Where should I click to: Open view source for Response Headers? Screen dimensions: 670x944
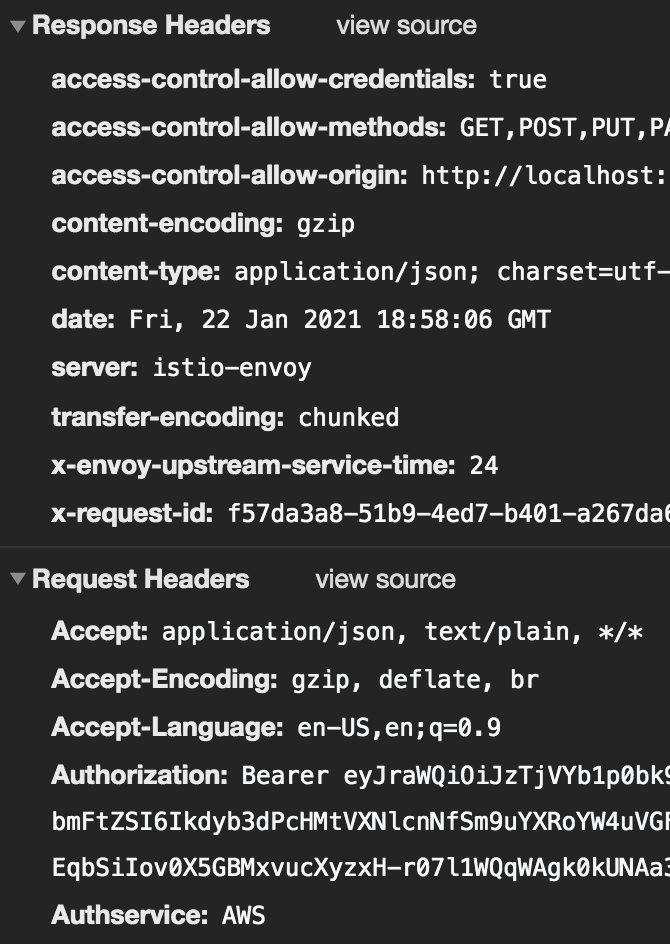(x=406, y=26)
